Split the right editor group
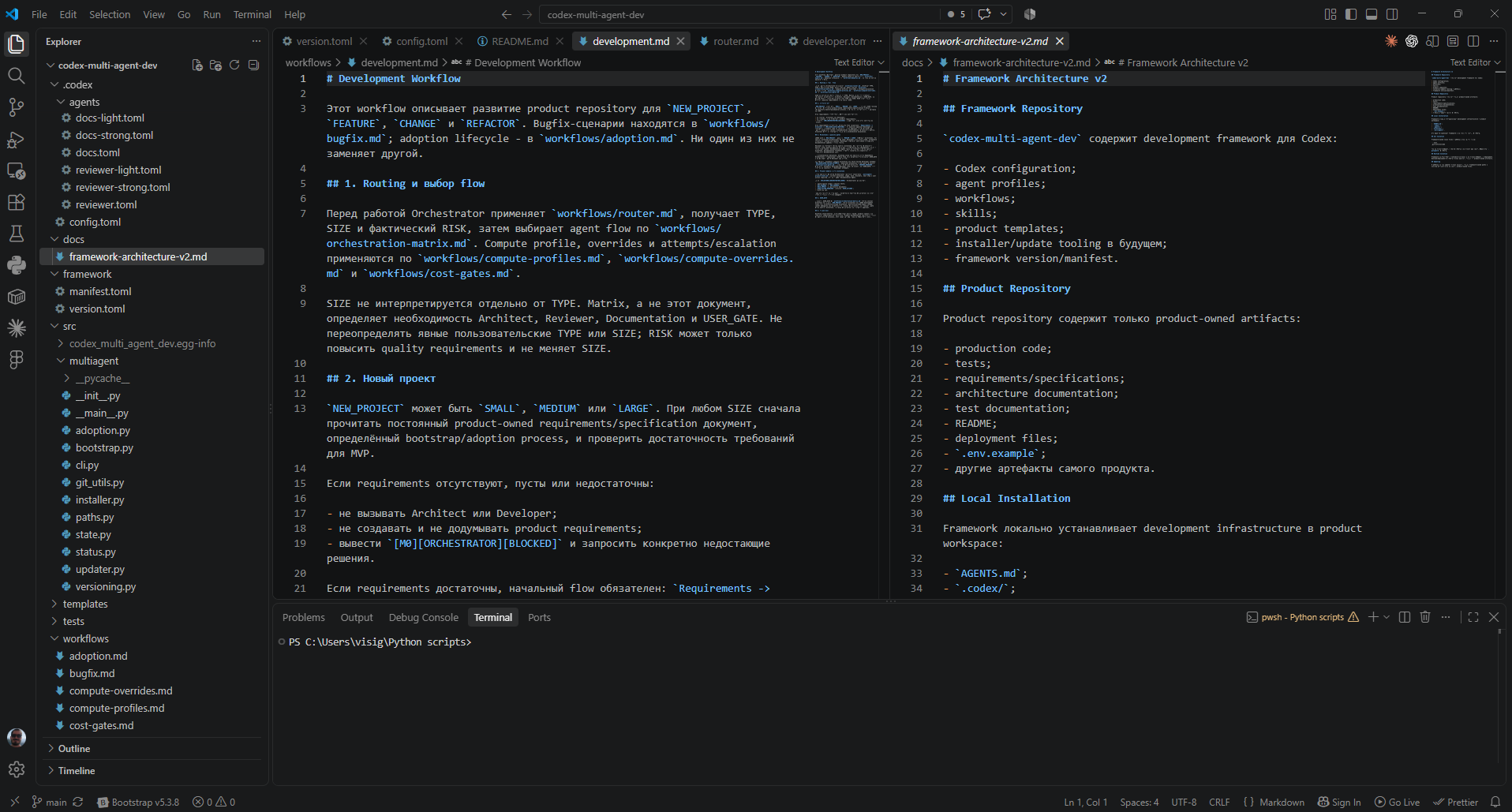 click(1473, 41)
